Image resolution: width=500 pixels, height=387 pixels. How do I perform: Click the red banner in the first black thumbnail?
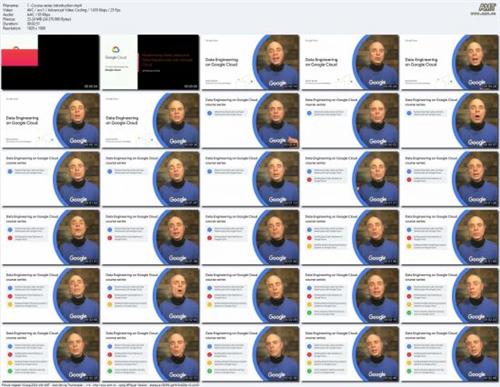[x=20, y=57]
